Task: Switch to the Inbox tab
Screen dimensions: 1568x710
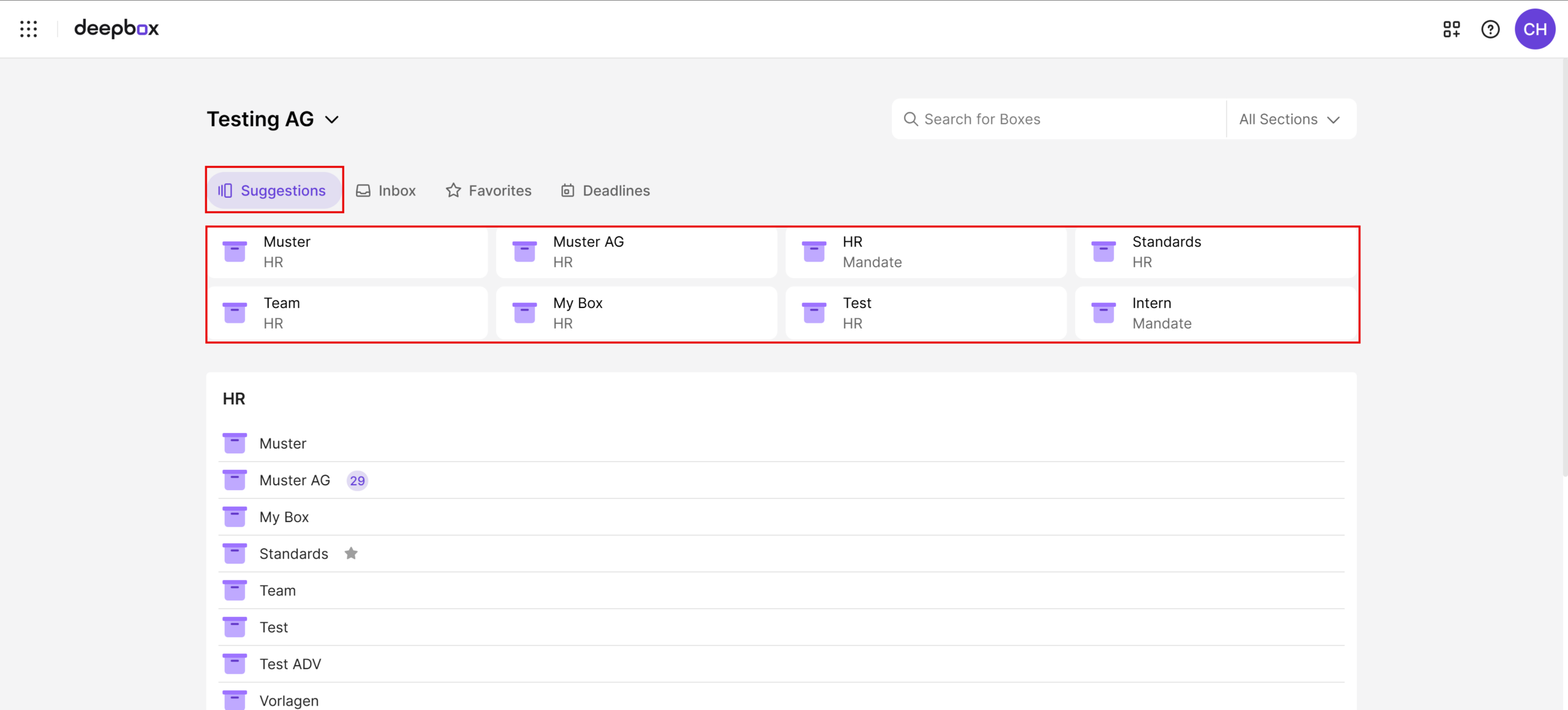Action: point(386,191)
